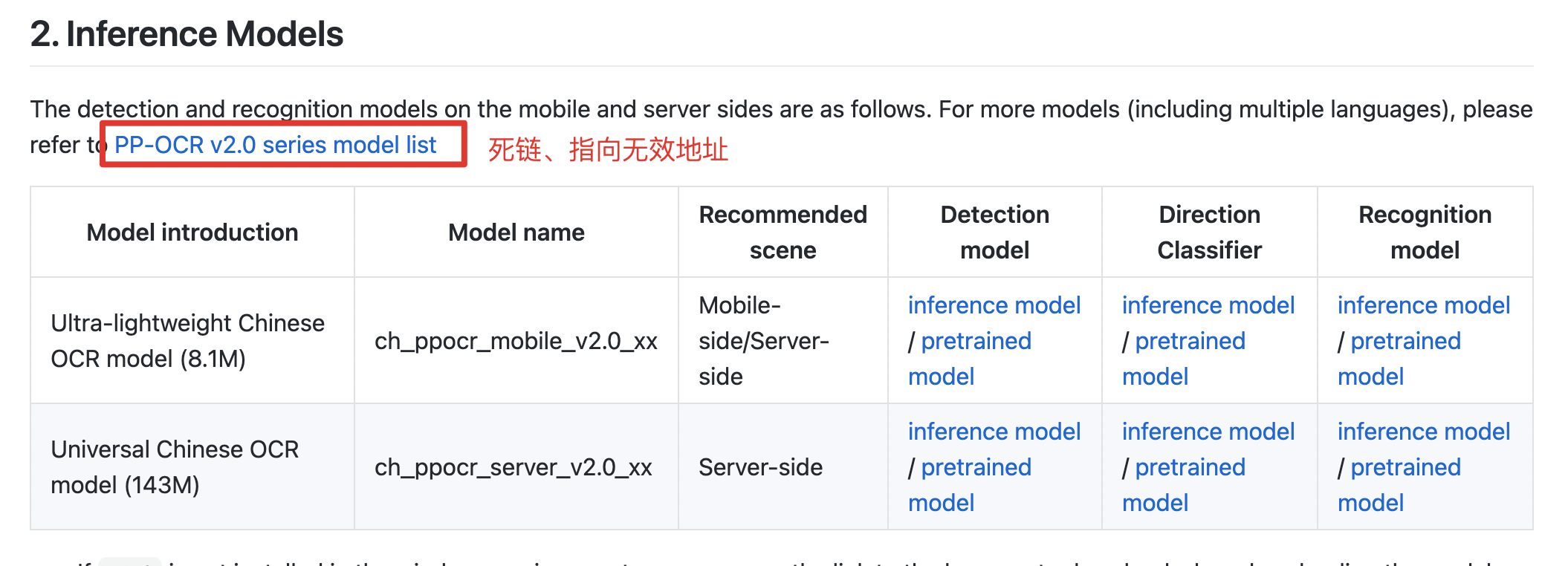Open the mobile Detection model inference model link
1568x566 pixels.
[x=994, y=305]
